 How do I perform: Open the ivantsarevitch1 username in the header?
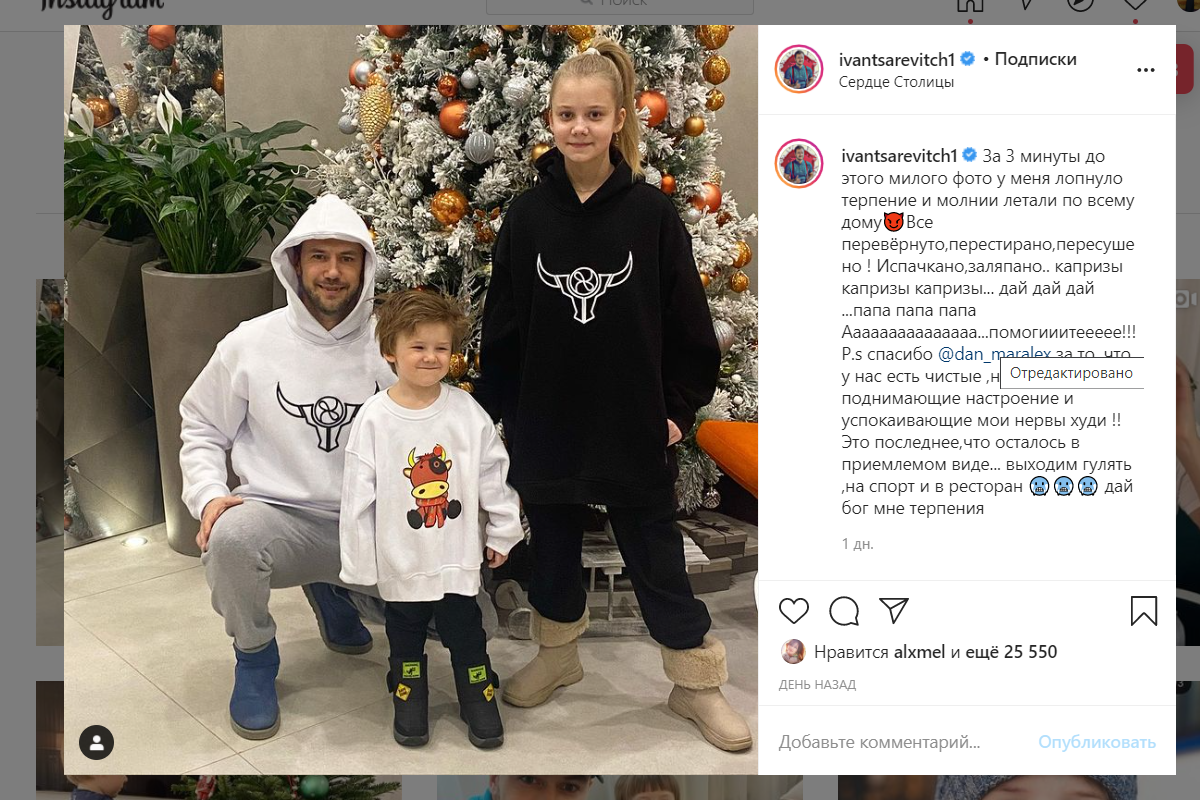tap(898, 59)
